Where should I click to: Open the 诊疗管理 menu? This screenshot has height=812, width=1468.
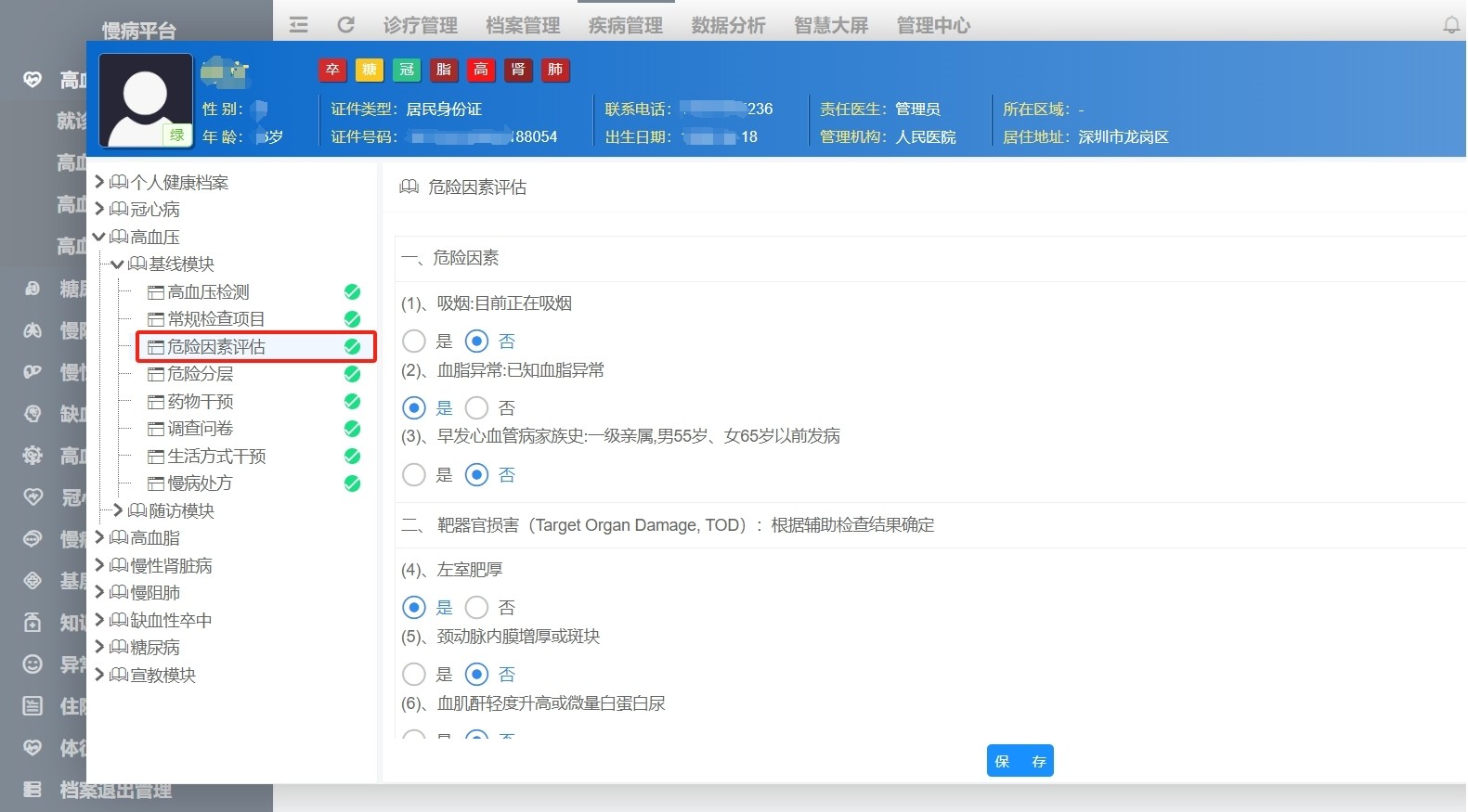tap(421, 25)
